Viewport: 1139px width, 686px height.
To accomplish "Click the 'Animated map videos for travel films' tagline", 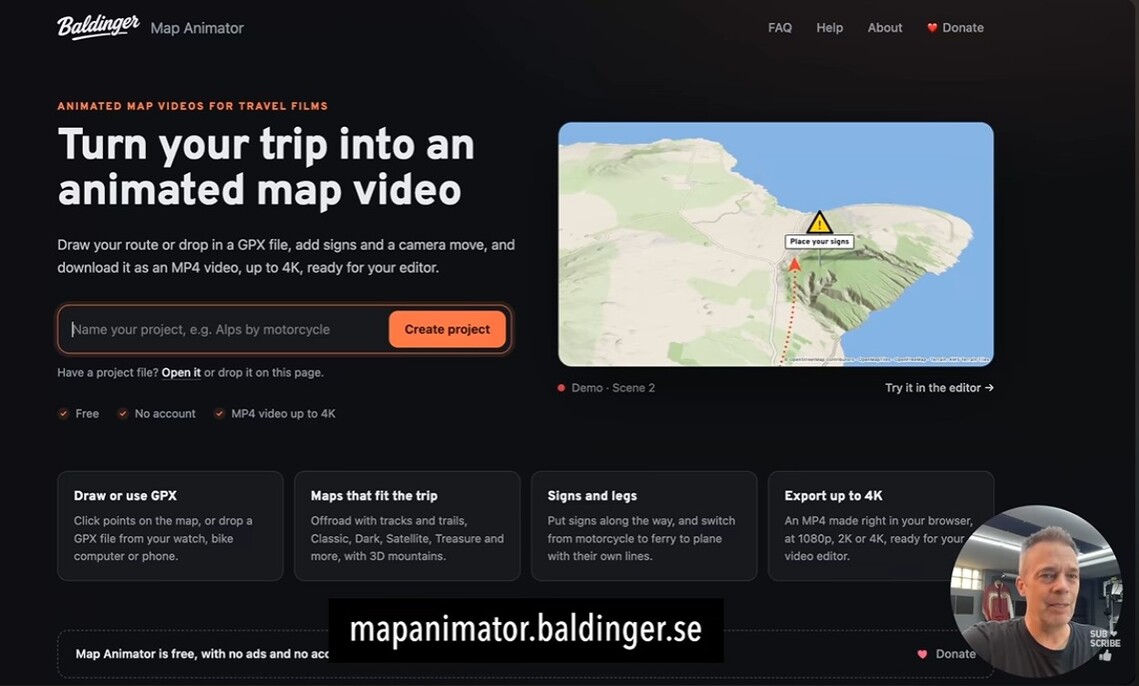I will pyautogui.click(x=192, y=106).
